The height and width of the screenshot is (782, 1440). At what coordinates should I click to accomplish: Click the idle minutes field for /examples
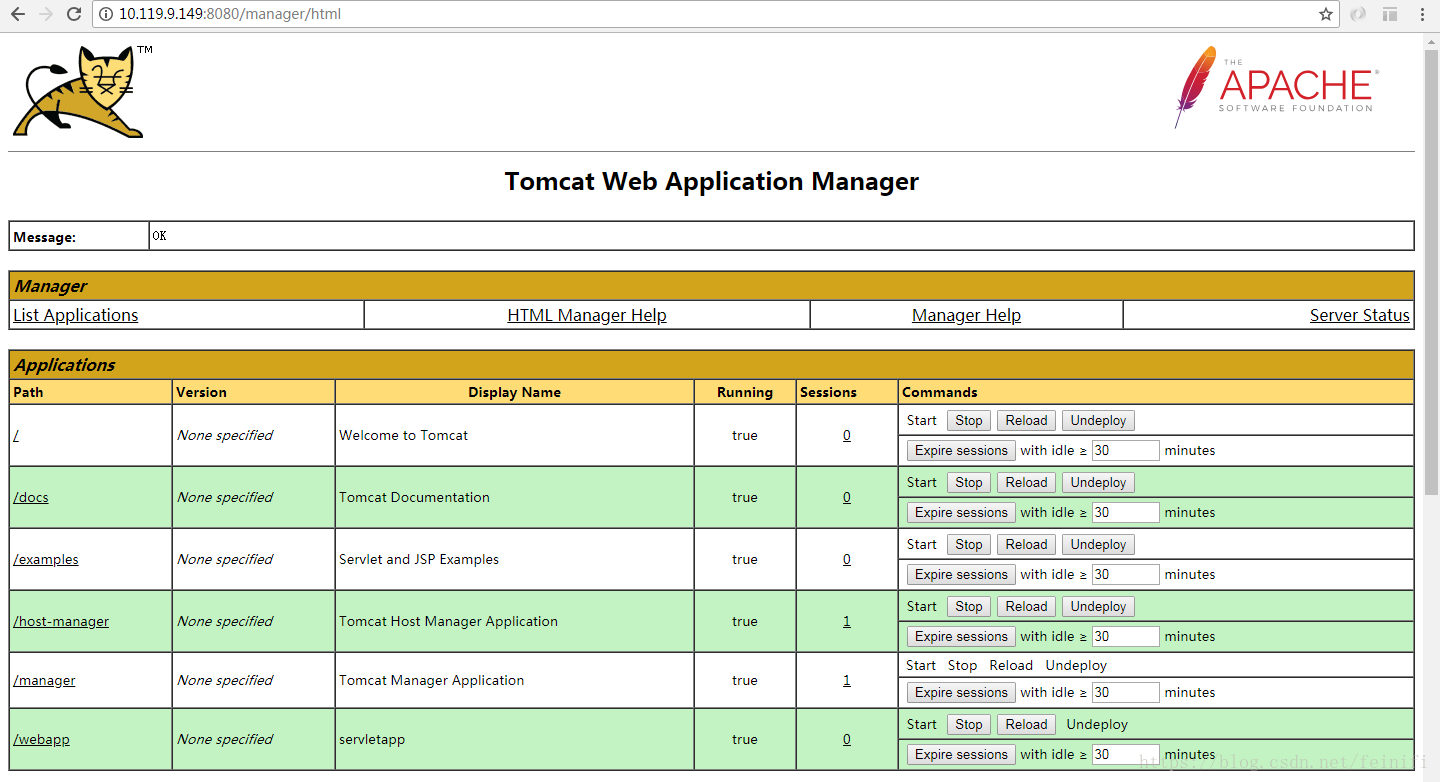(x=1126, y=575)
